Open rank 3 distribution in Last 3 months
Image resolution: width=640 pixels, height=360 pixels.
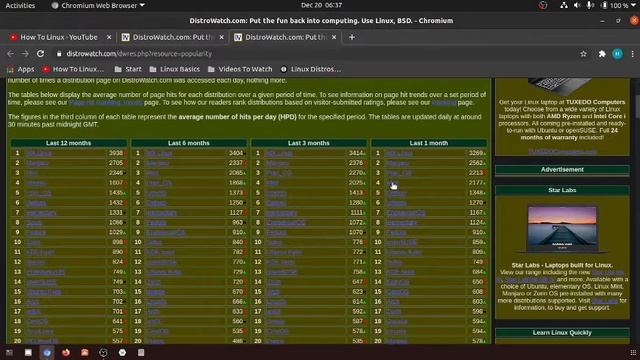[279, 173]
